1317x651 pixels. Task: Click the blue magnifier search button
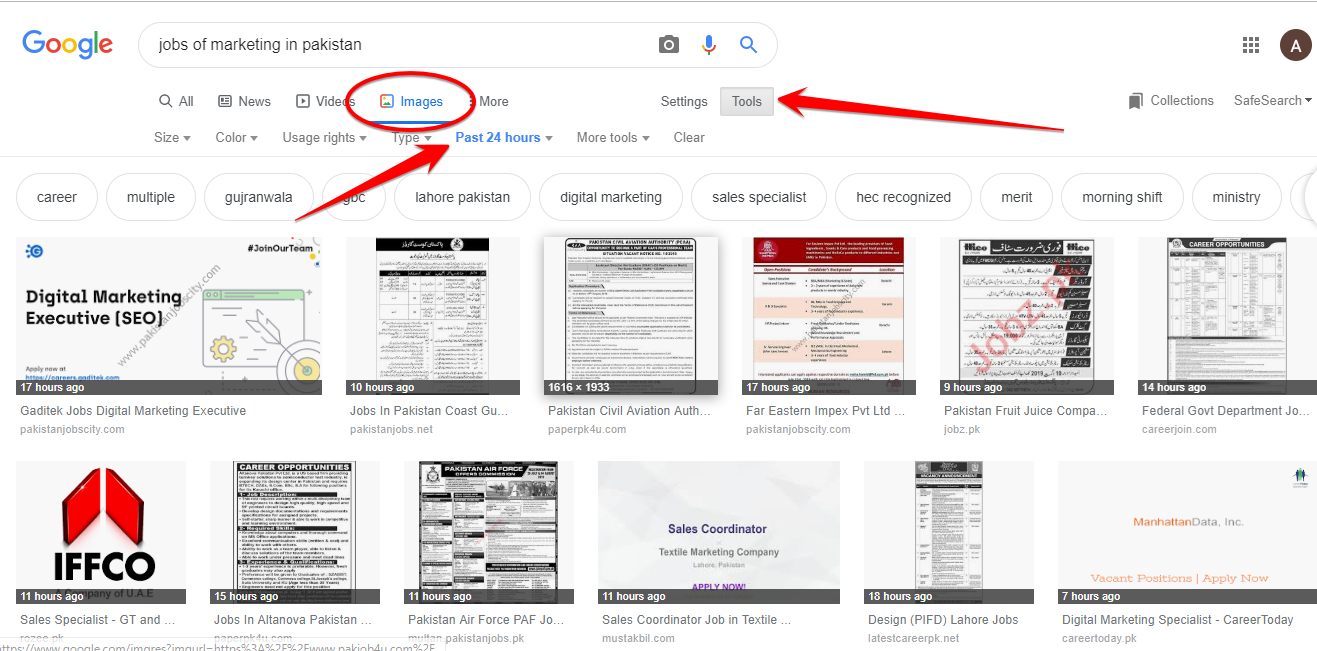[x=748, y=44]
